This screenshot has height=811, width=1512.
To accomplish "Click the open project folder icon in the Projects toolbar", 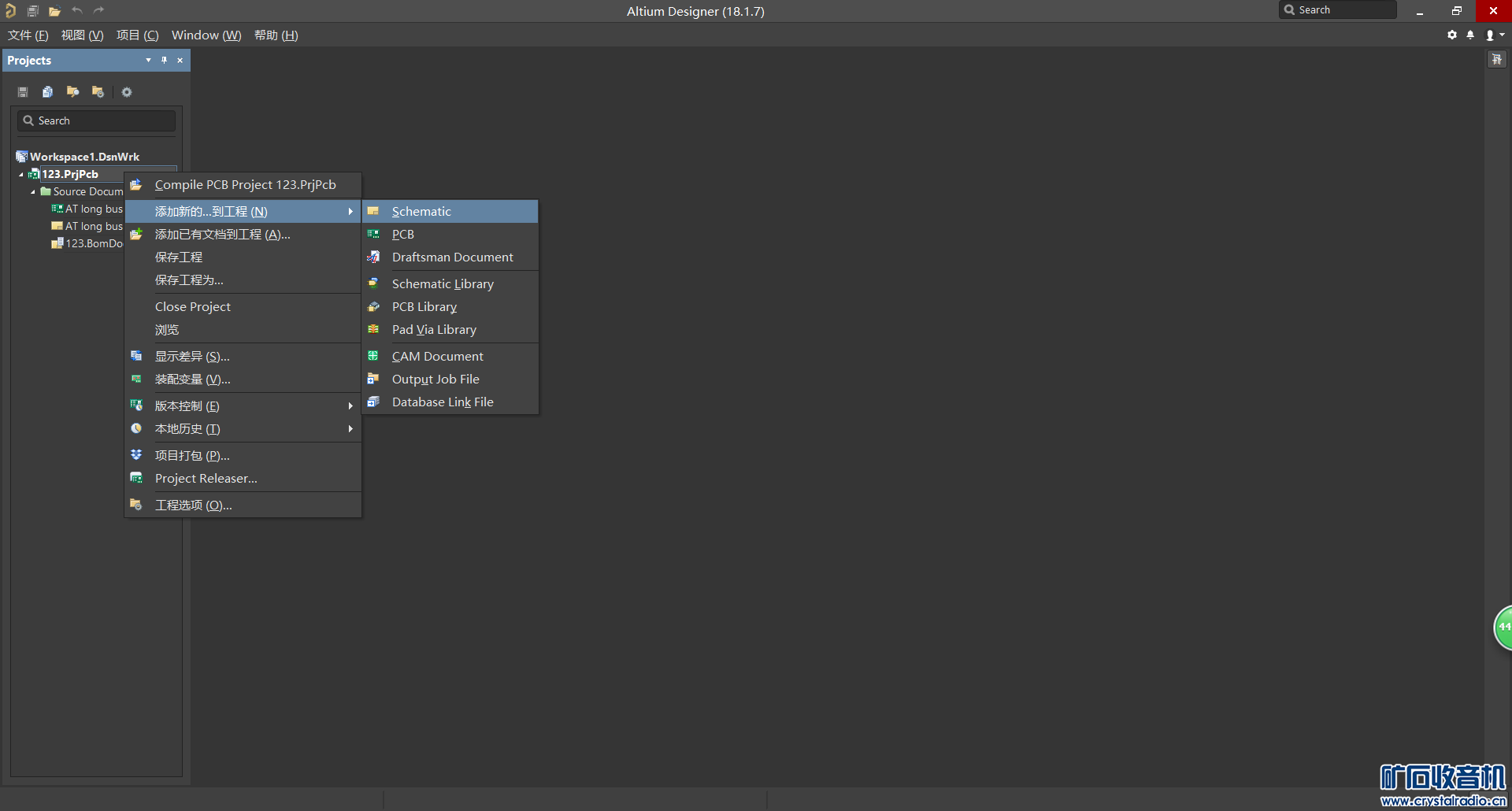I will pyautogui.click(x=72, y=92).
